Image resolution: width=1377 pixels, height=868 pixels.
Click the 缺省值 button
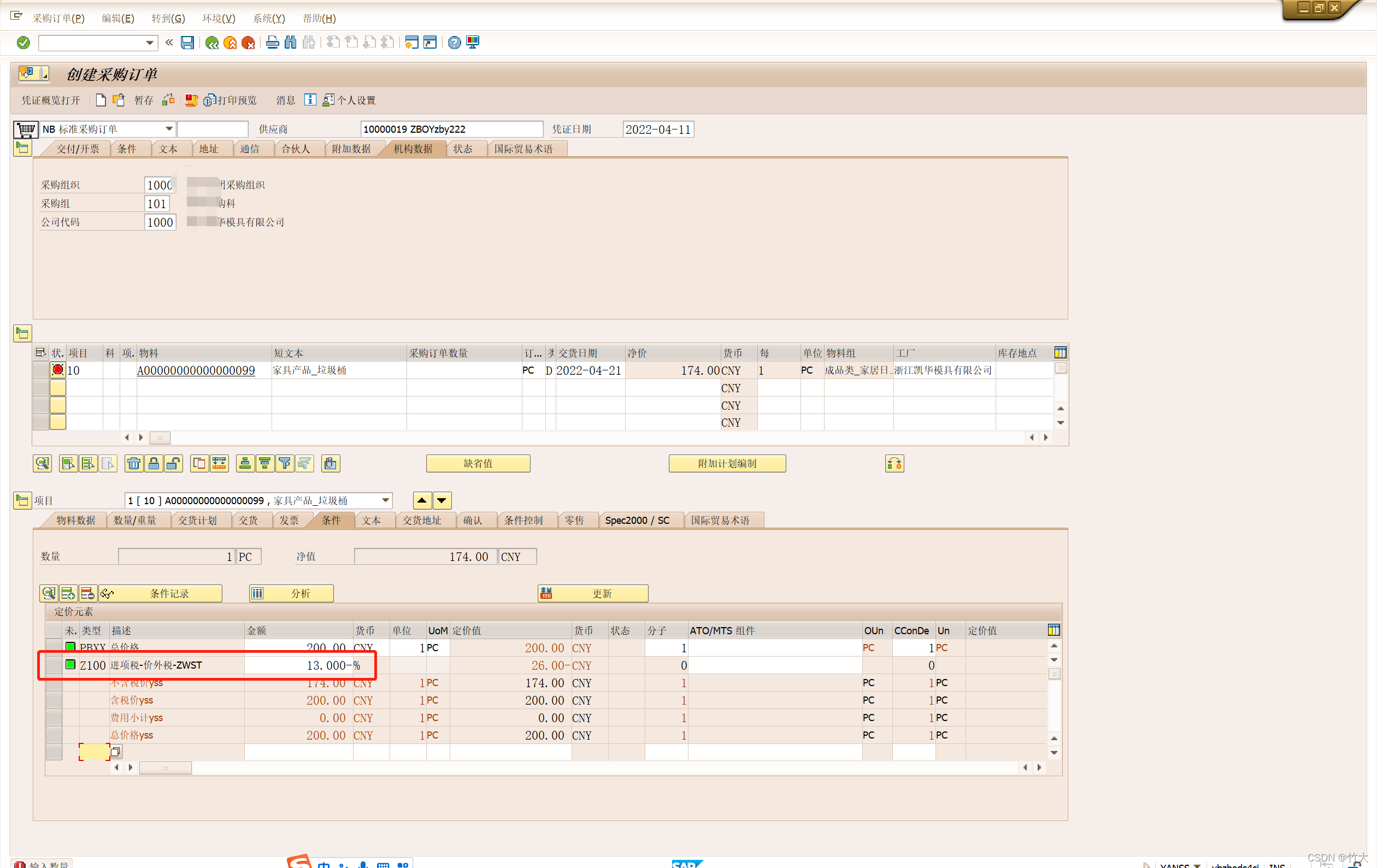(x=478, y=464)
